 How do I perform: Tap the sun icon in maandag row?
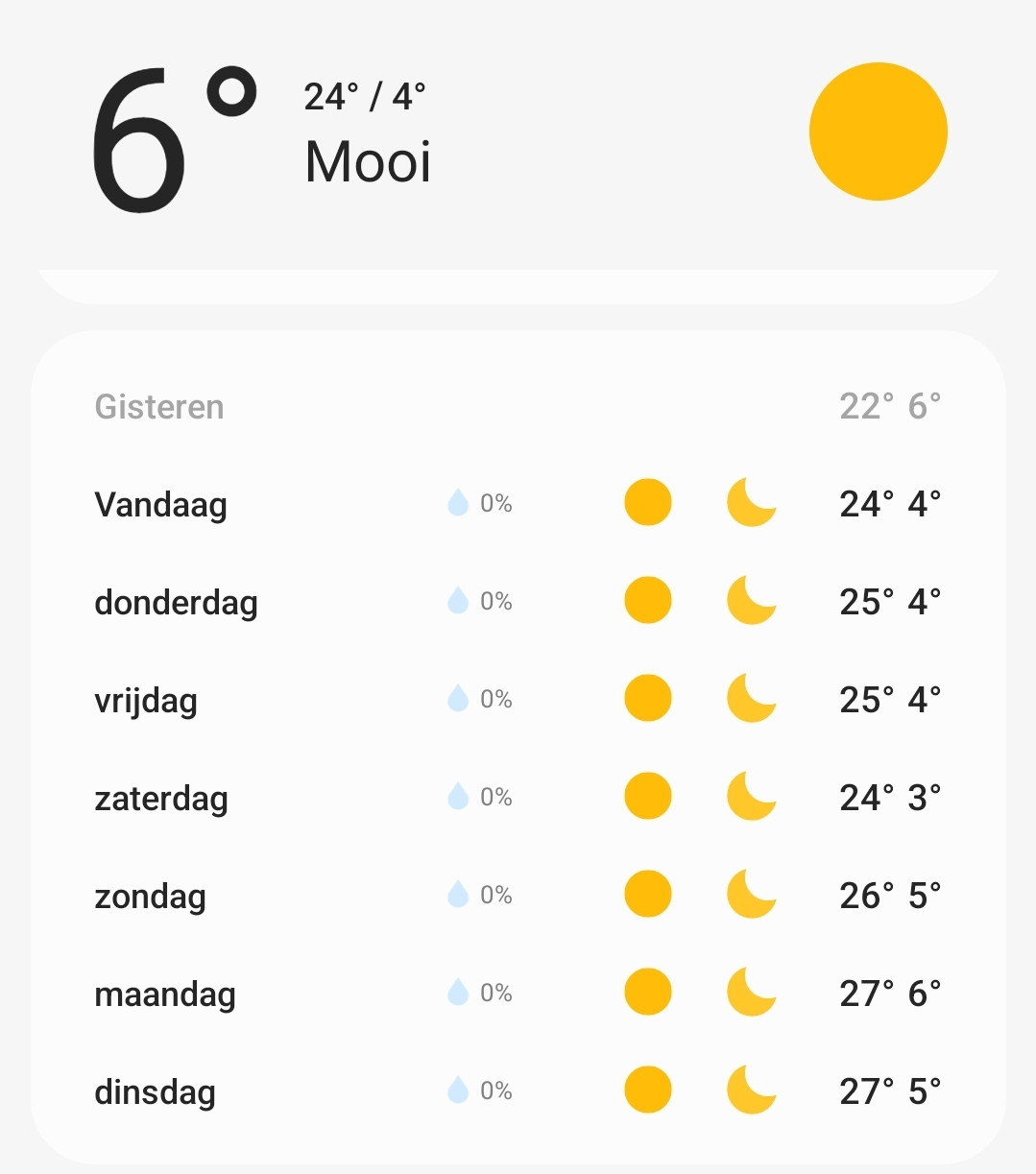coord(648,992)
